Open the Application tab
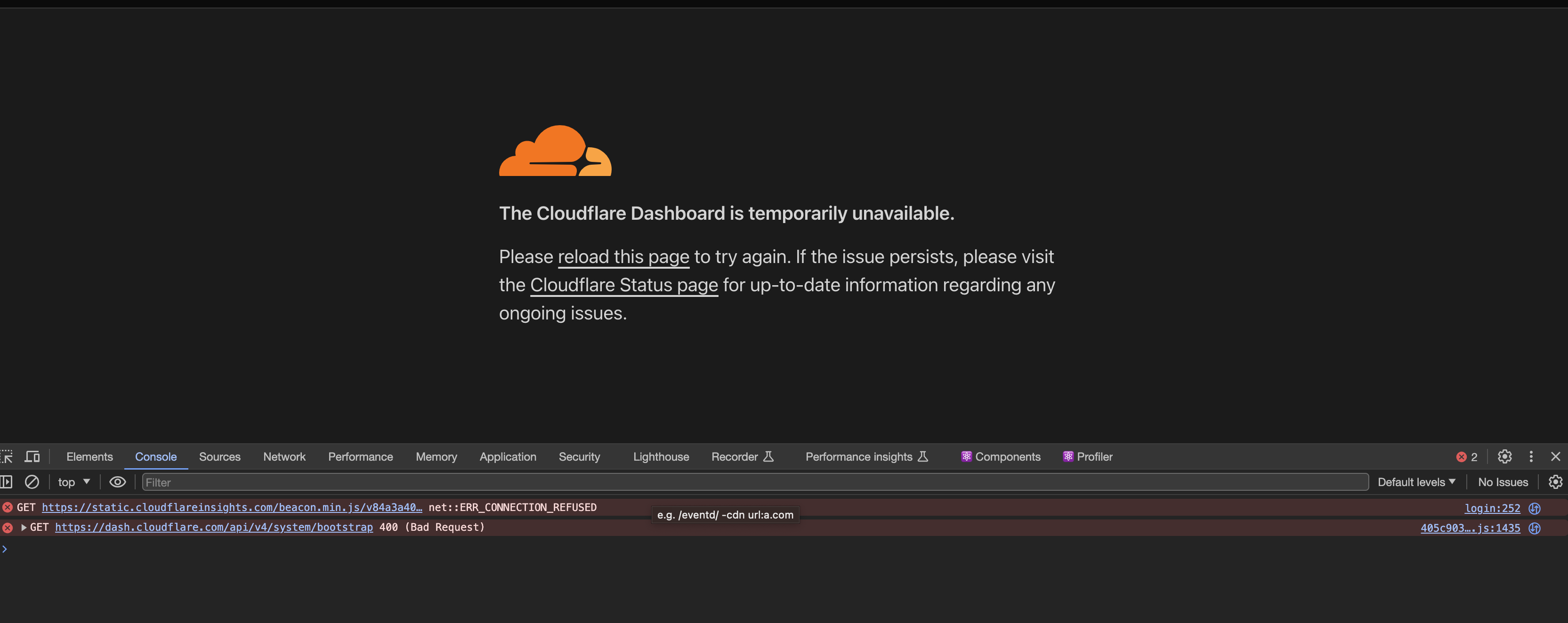 click(508, 456)
